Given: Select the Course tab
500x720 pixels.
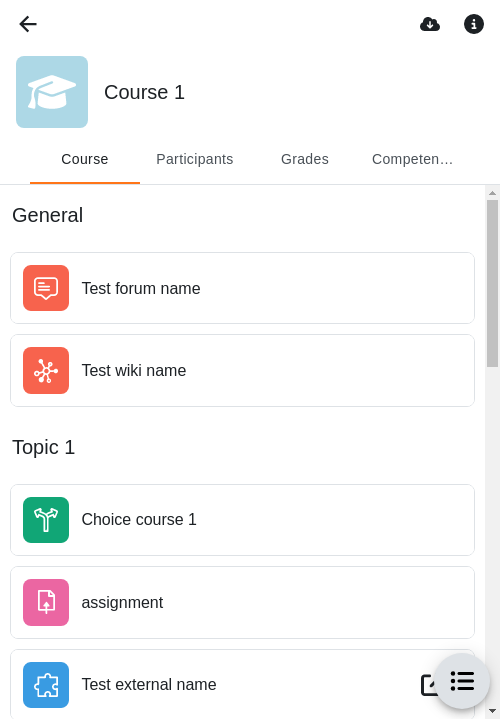Looking at the screenshot, I should [x=85, y=159].
